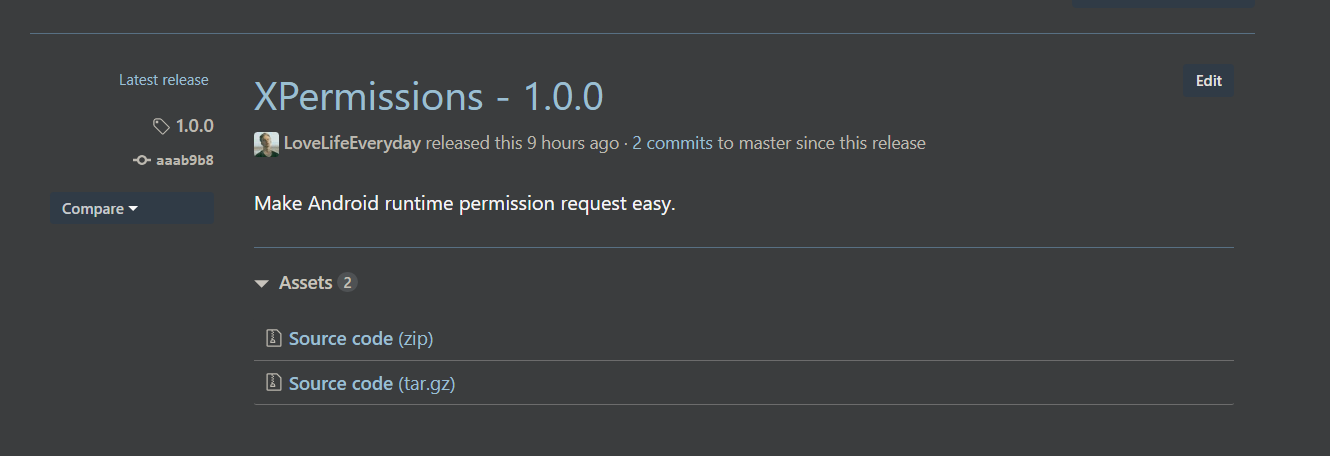
Task: Click the '9 hours ago' release timestamp
Action: point(573,143)
